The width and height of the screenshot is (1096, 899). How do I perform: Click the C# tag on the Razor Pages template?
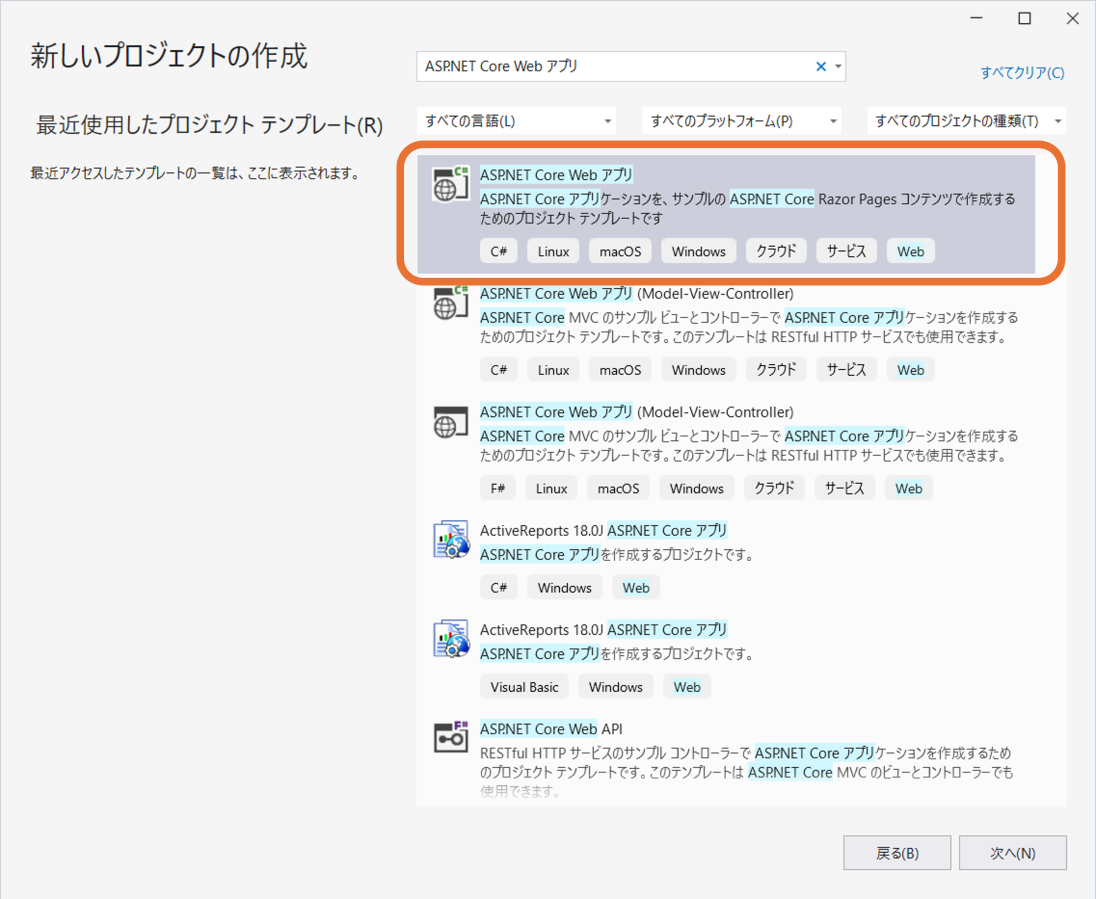click(x=498, y=252)
